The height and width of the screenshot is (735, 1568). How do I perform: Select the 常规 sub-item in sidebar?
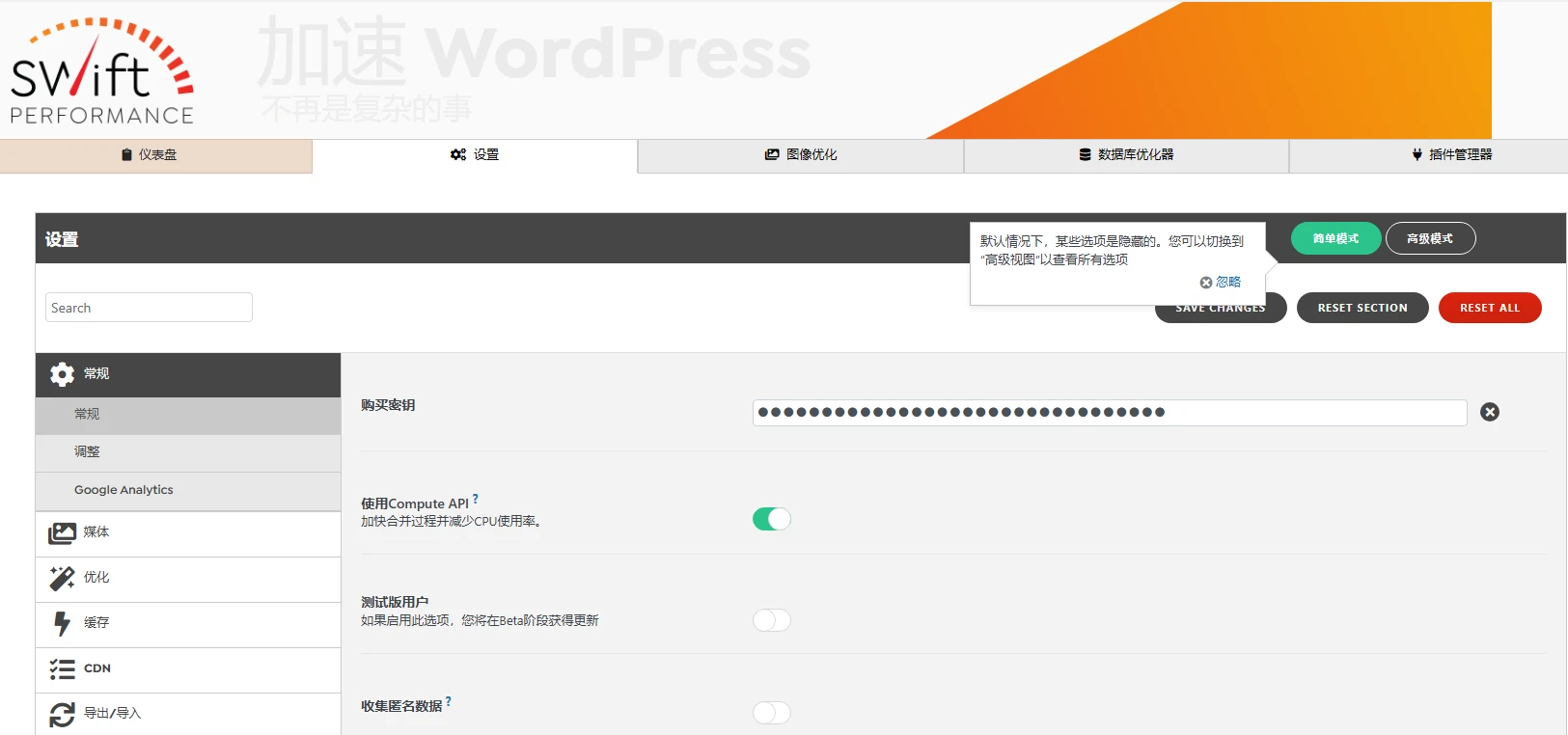point(188,415)
